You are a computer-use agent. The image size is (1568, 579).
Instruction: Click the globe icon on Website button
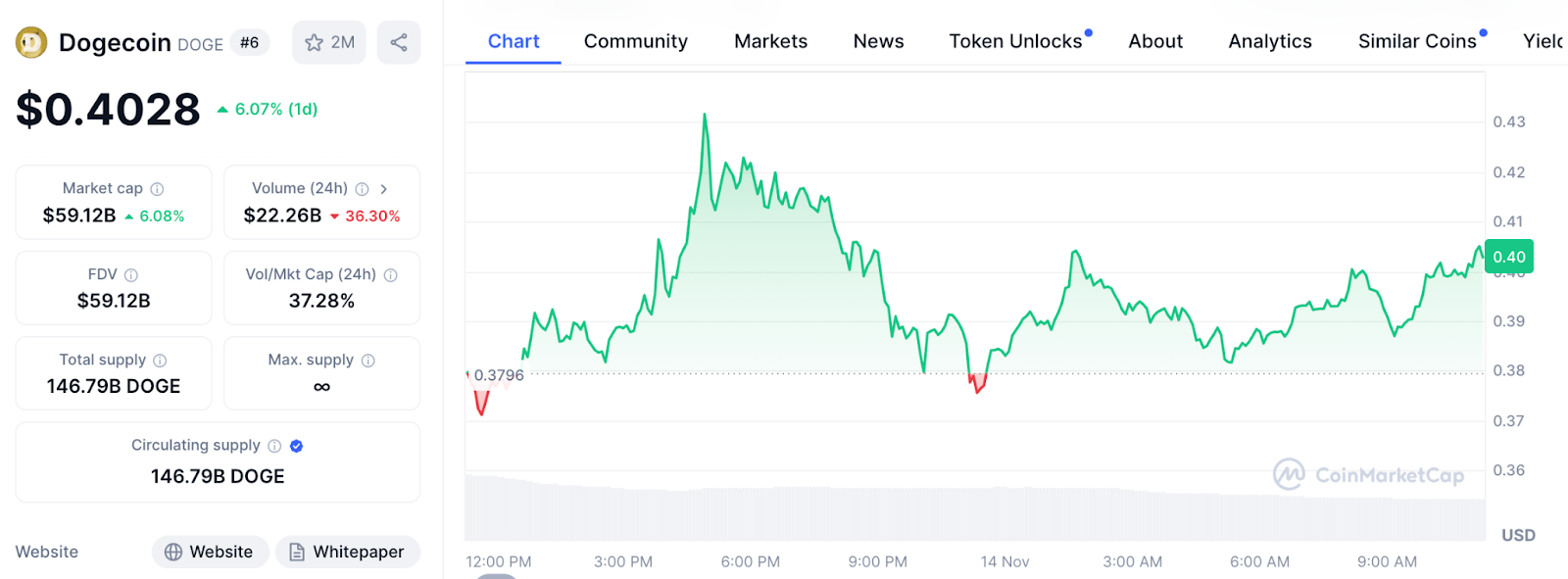[x=173, y=553]
